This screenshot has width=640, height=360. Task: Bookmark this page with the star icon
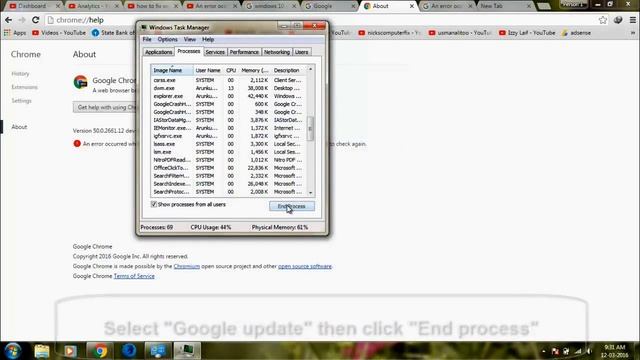[x=602, y=20]
